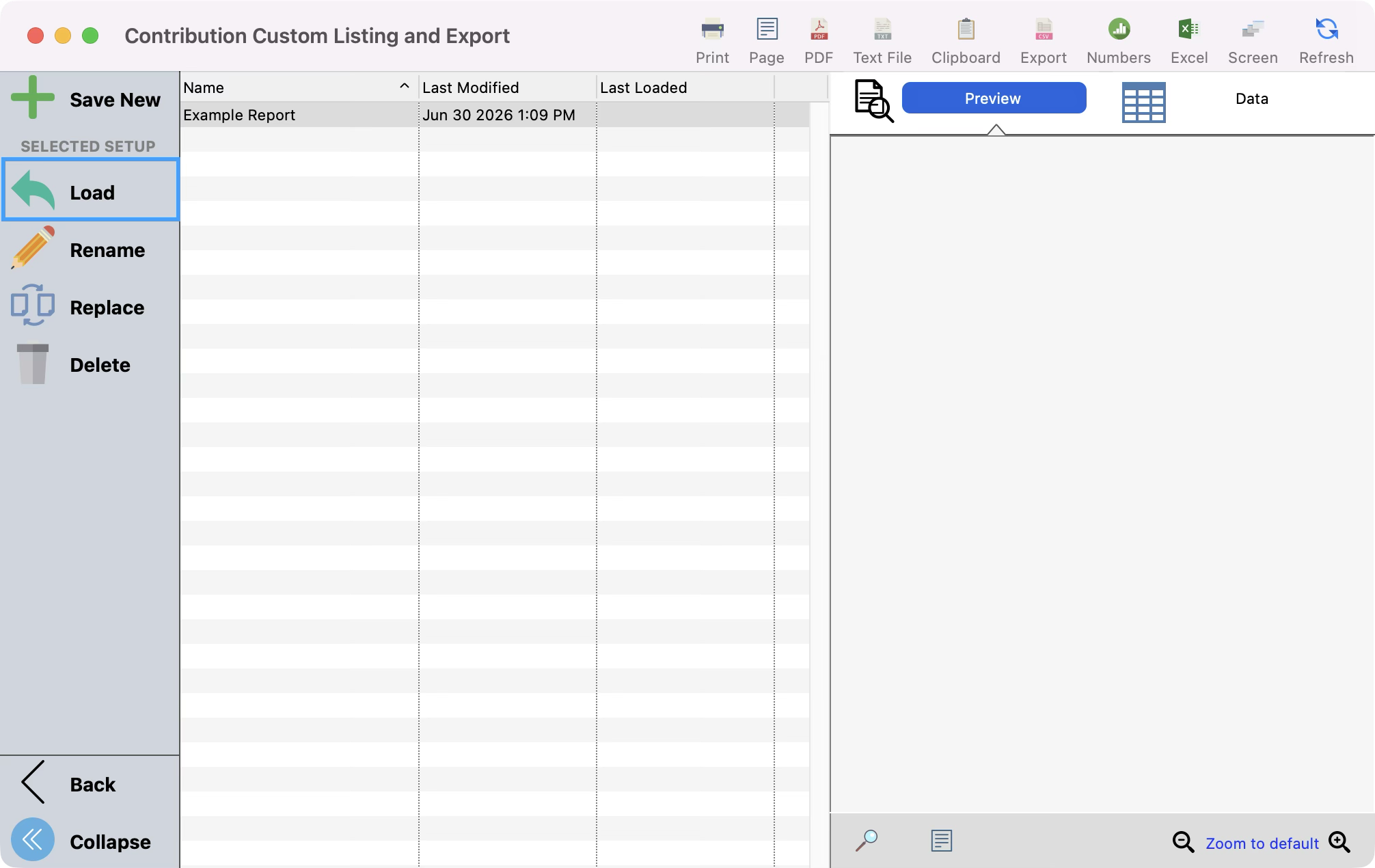Open report in Excel
This screenshot has height=868, width=1375.
pyautogui.click(x=1189, y=41)
